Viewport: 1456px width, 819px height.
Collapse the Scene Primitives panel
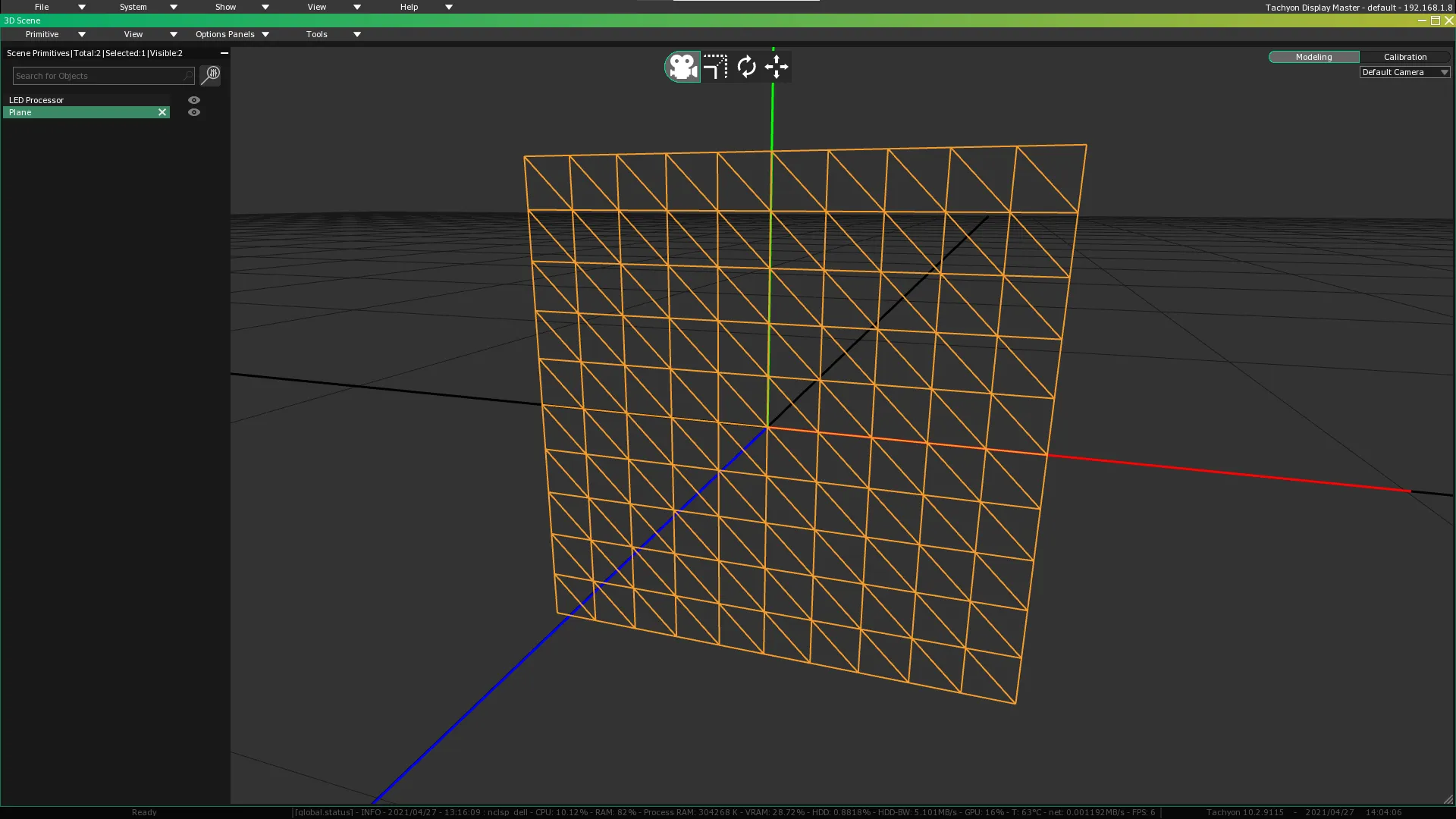(x=224, y=53)
